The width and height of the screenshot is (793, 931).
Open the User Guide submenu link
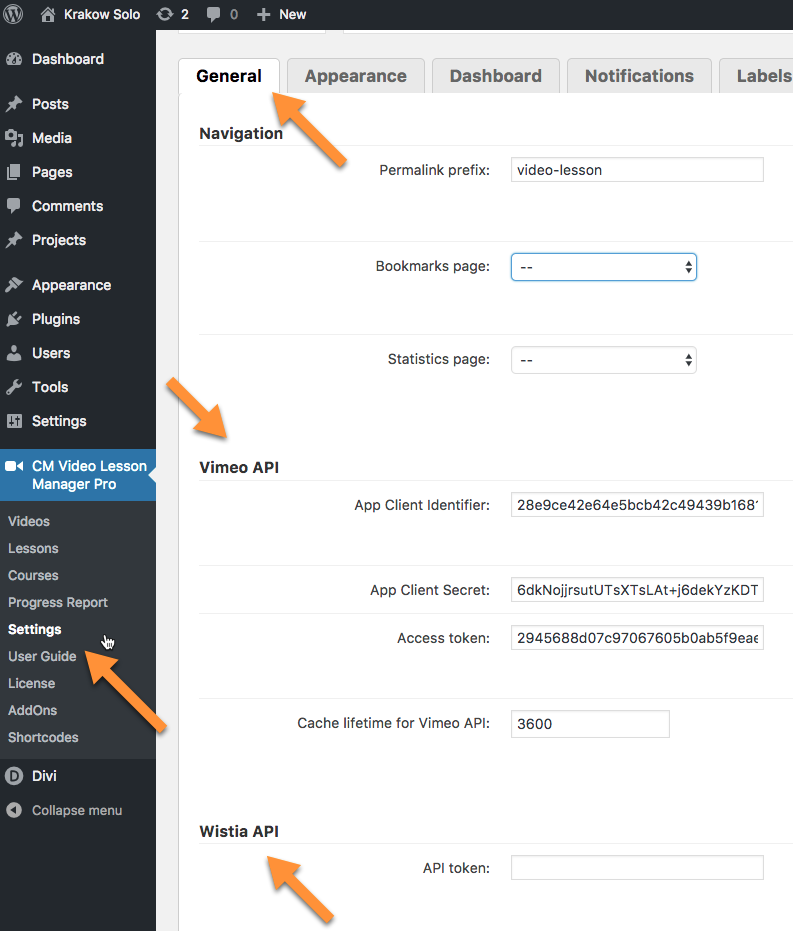[42, 657]
